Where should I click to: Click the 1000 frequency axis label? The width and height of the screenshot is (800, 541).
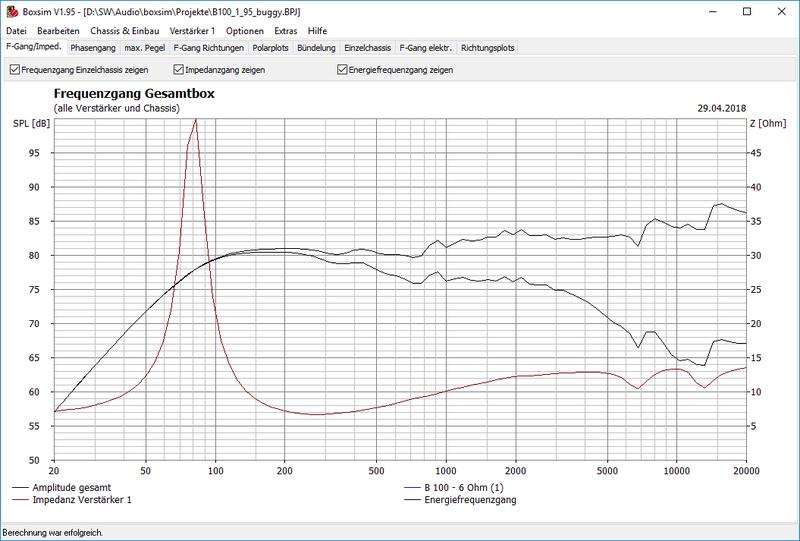pyautogui.click(x=446, y=471)
